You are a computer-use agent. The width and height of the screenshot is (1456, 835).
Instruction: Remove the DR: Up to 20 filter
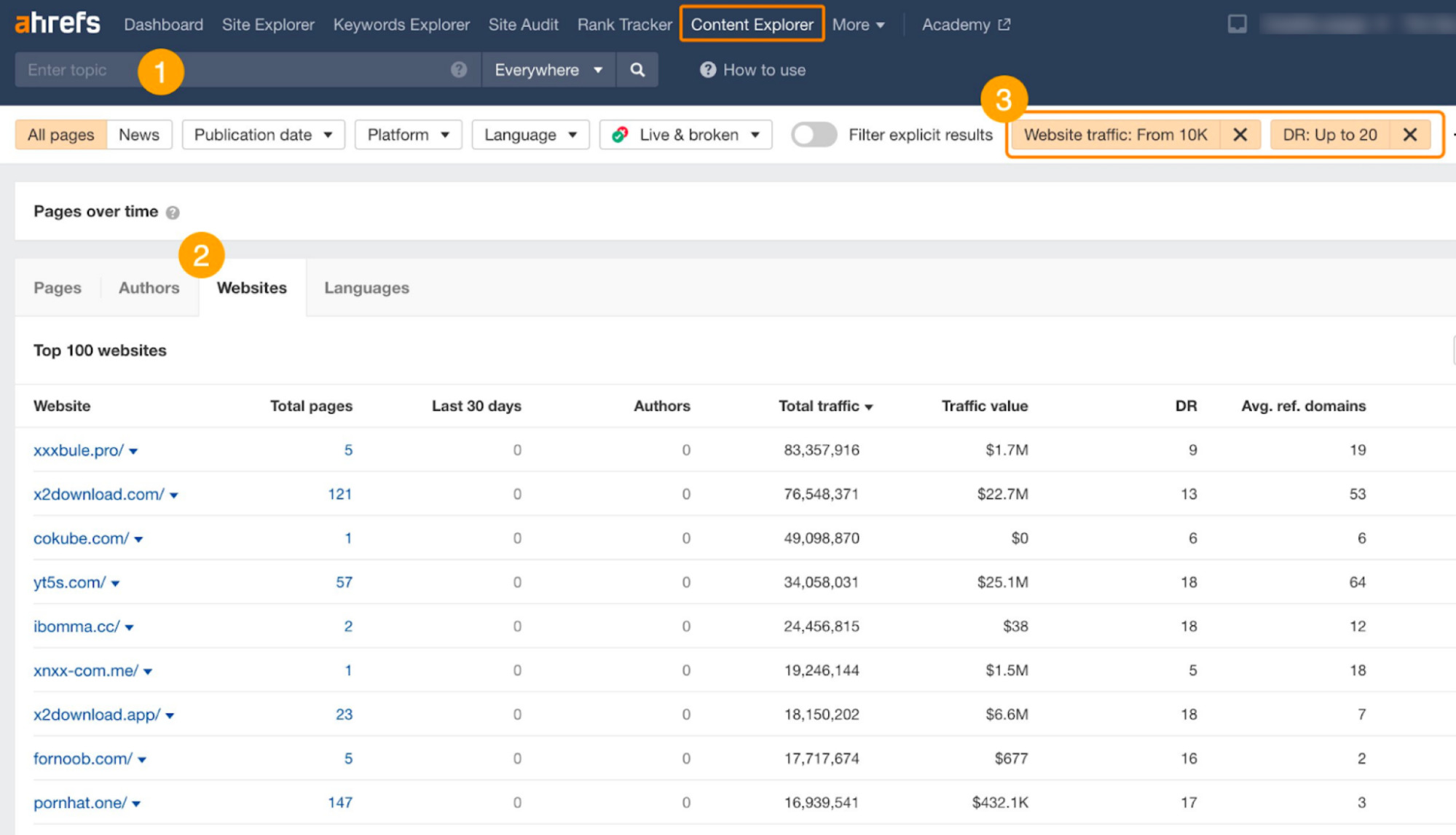coord(1410,134)
